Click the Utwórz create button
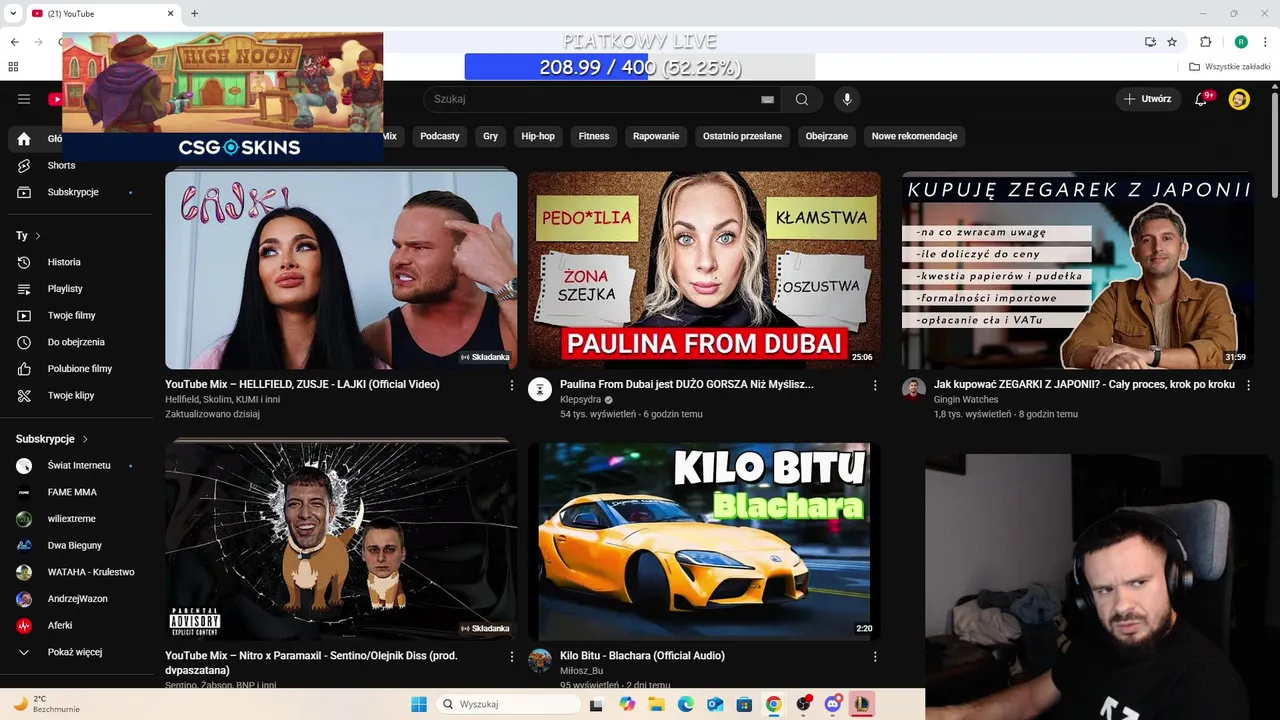The height and width of the screenshot is (720, 1280). (1147, 99)
